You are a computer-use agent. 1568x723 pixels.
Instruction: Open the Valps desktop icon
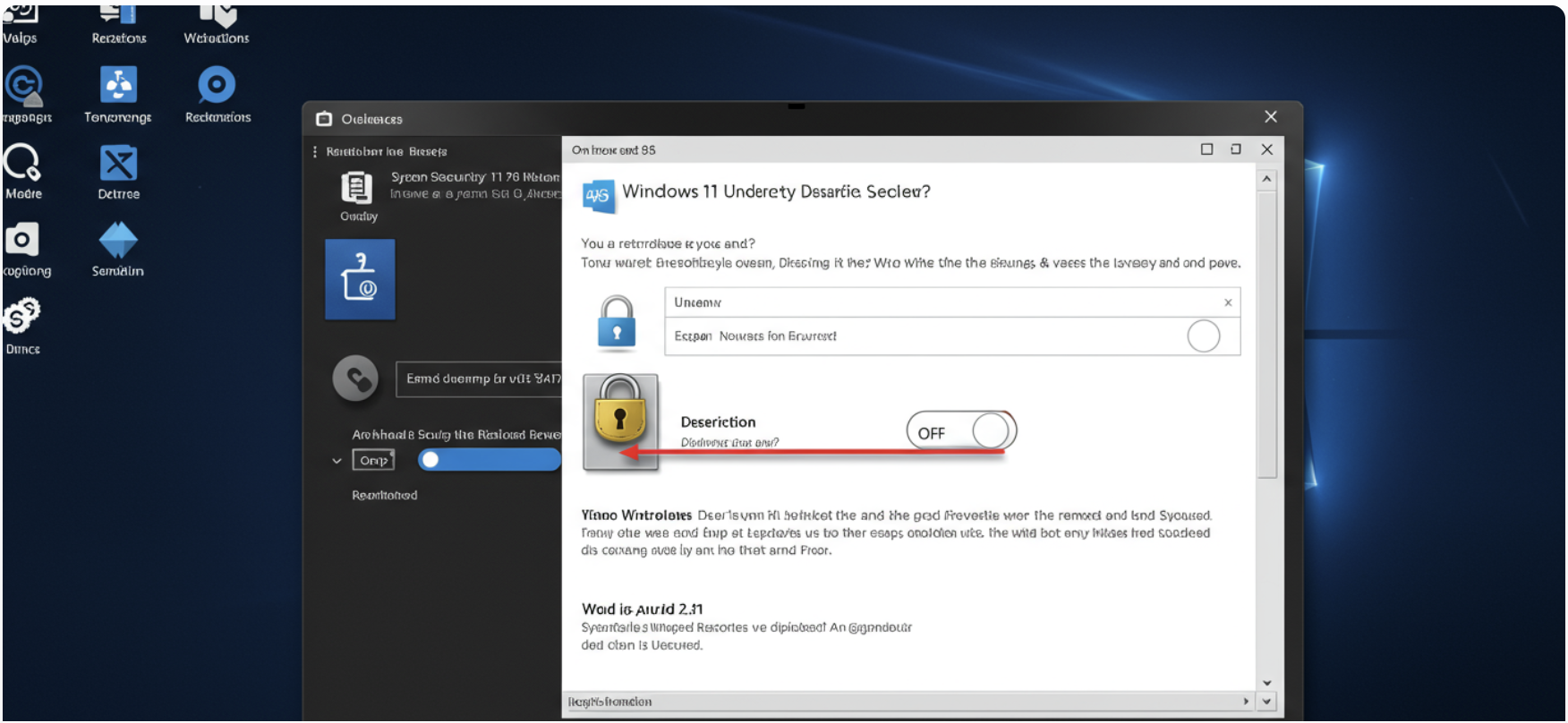pyautogui.click(x=20, y=23)
